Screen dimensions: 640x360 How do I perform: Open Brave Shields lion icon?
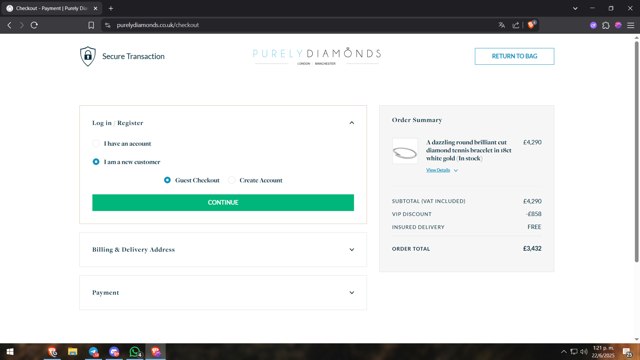(531, 25)
